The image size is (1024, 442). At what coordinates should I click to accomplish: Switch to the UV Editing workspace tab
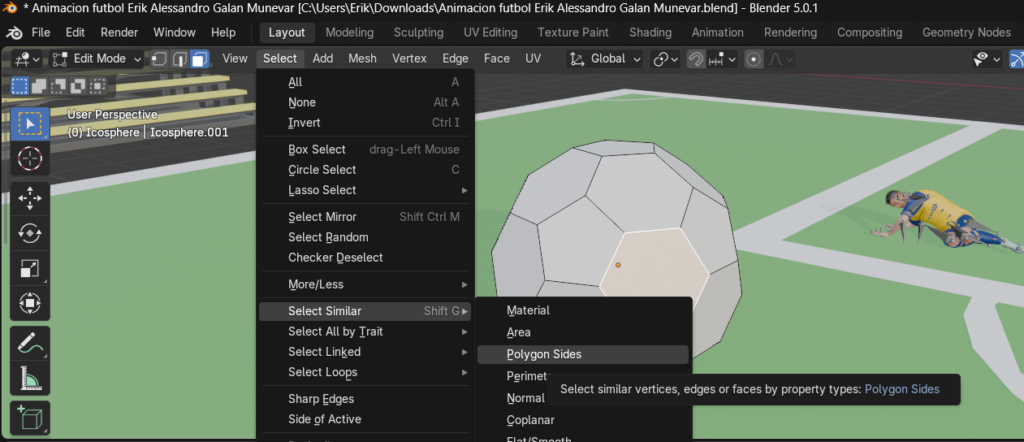coord(490,33)
